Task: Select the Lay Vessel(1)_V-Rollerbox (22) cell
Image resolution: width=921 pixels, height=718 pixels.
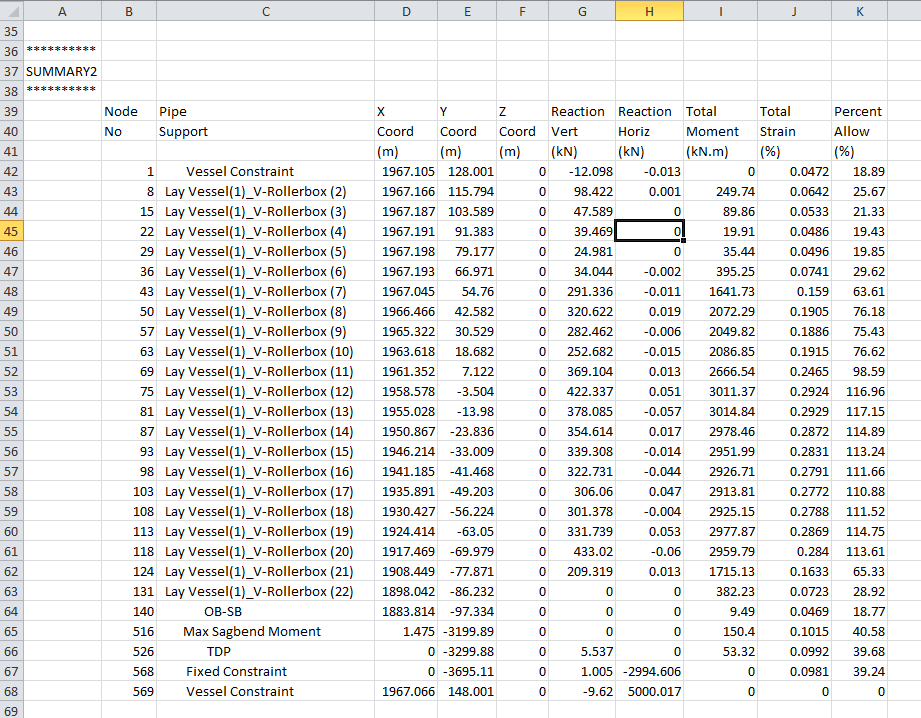Action: [x=259, y=591]
